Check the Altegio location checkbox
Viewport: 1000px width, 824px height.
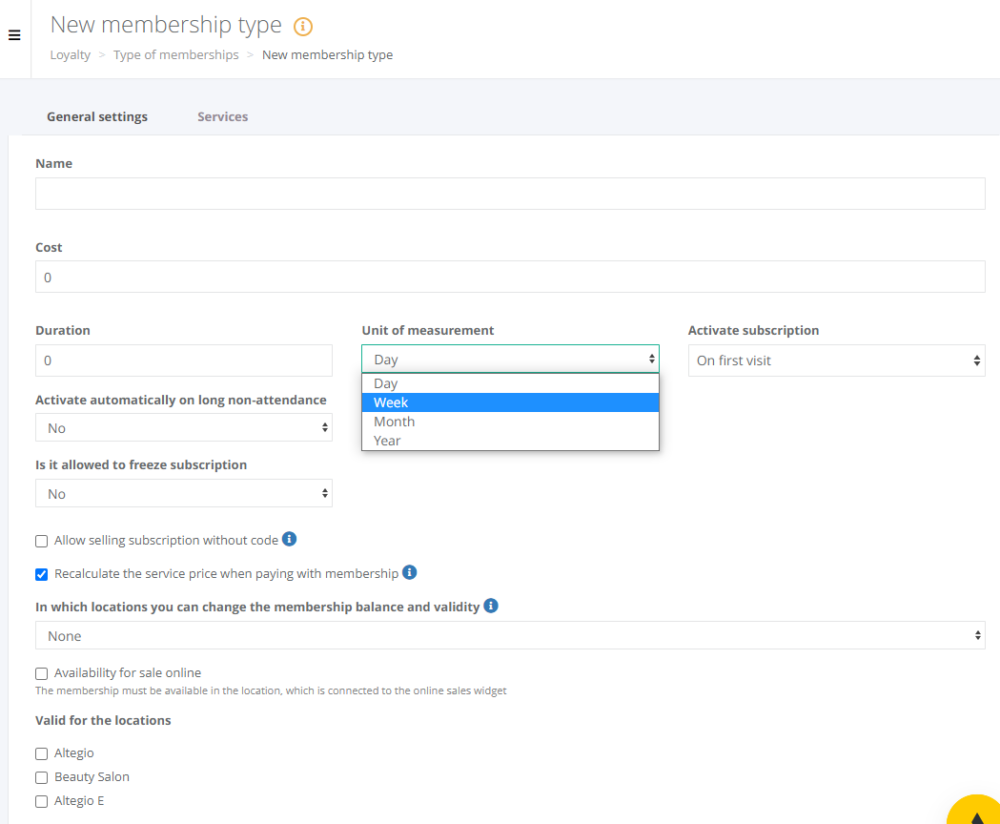[x=41, y=754]
